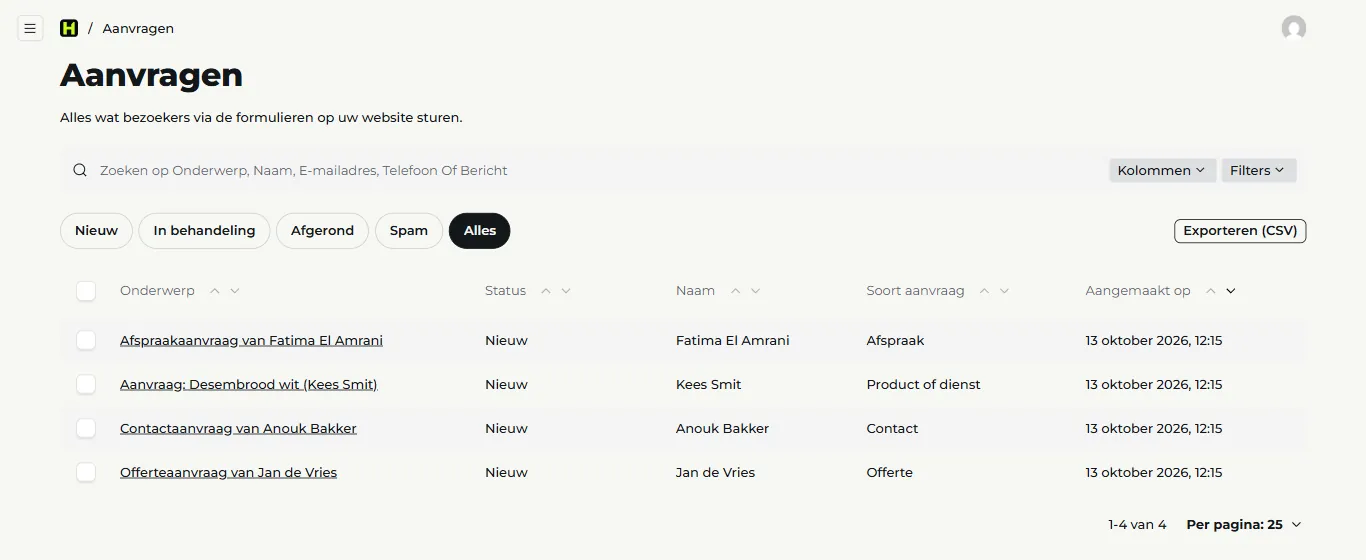This screenshot has height=560, width=1366.
Task: Click the Soort aanvraag column header
Action: (915, 291)
